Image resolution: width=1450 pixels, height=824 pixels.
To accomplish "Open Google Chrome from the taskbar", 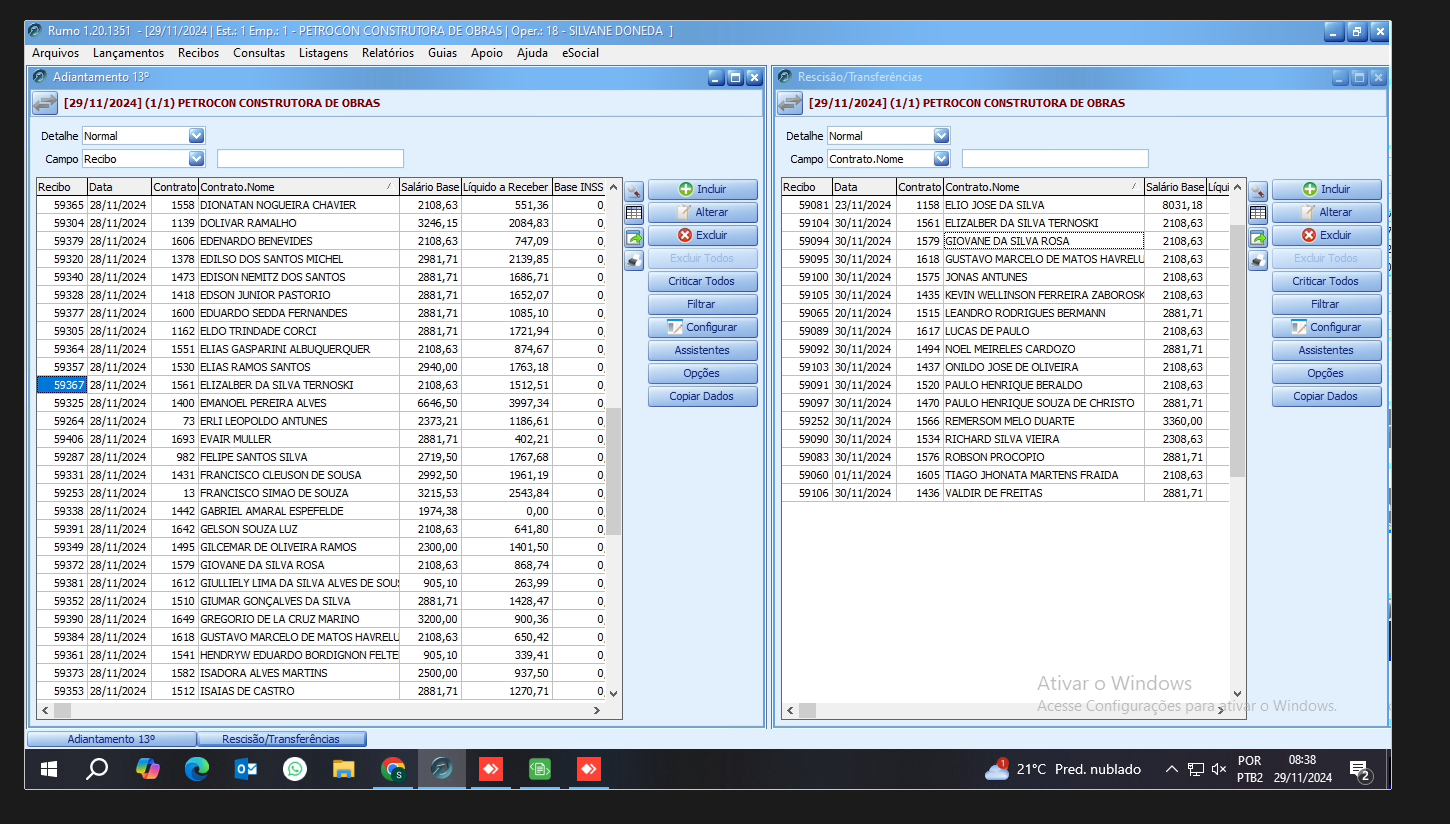I will [x=393, y=769].
